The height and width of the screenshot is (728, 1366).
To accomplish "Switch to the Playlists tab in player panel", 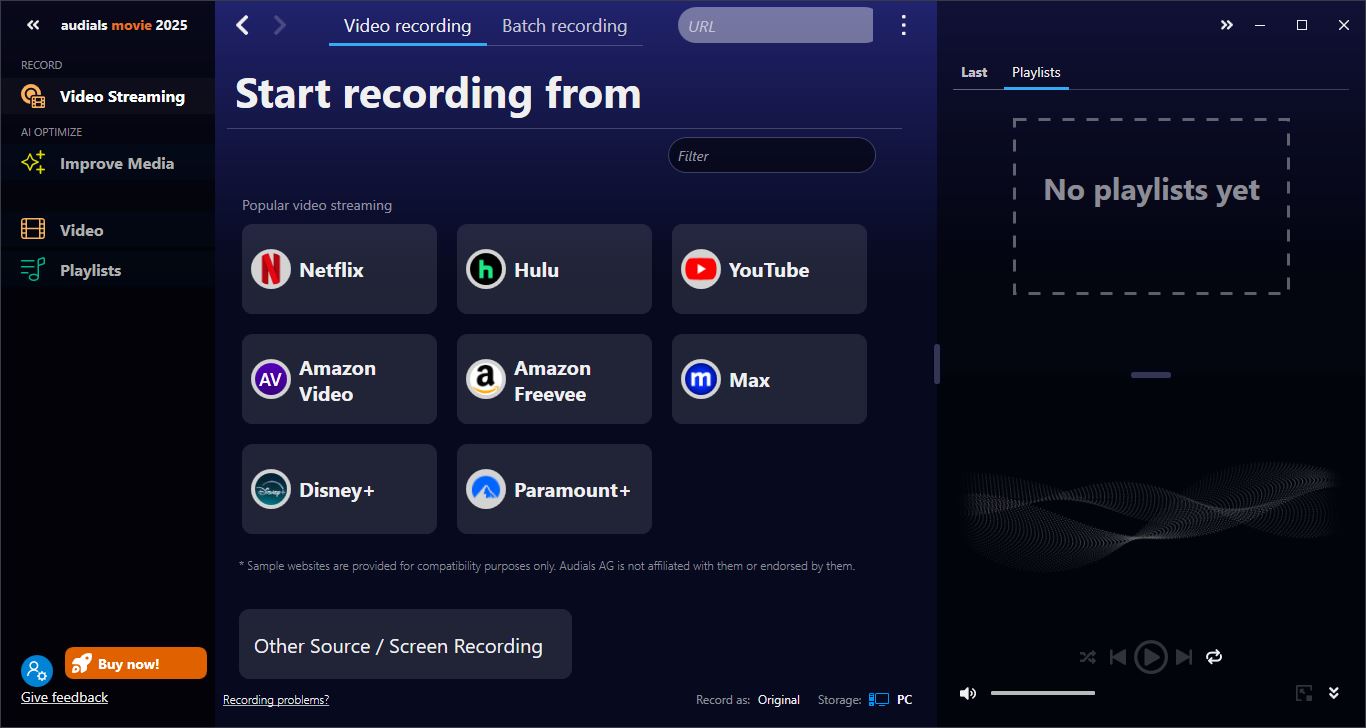I will (1036, 72).
